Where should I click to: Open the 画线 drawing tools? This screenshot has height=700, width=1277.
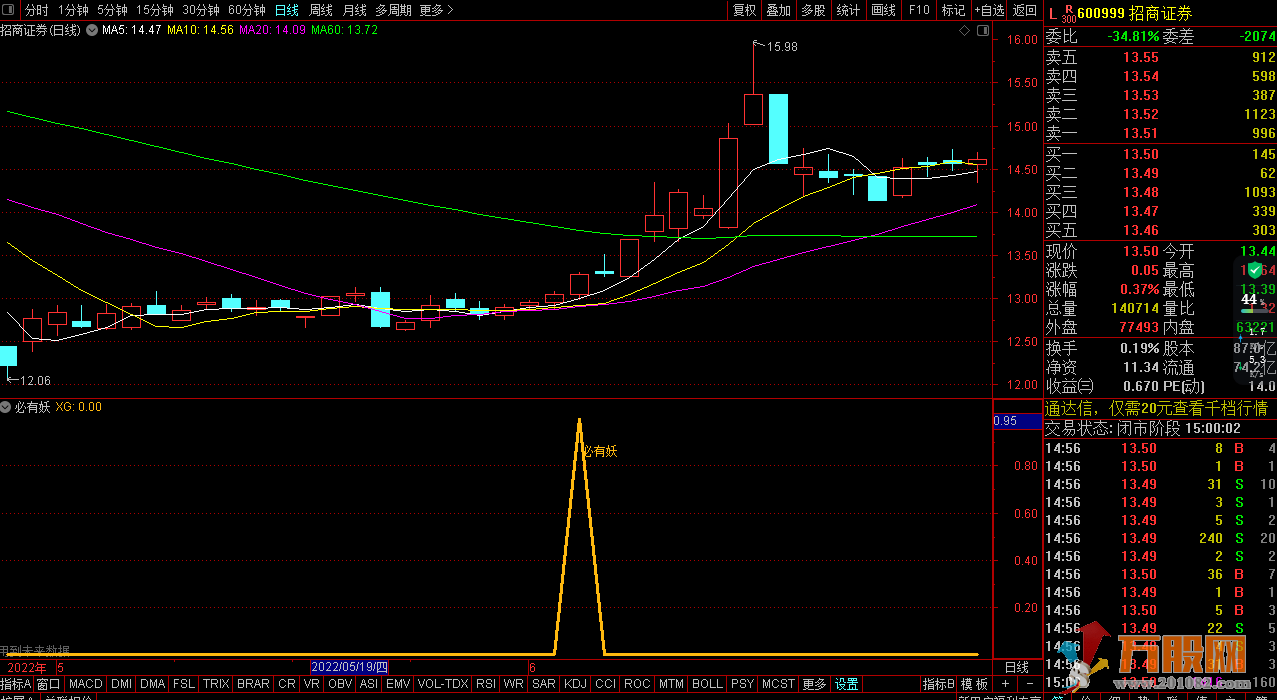(x=883, y=10)
